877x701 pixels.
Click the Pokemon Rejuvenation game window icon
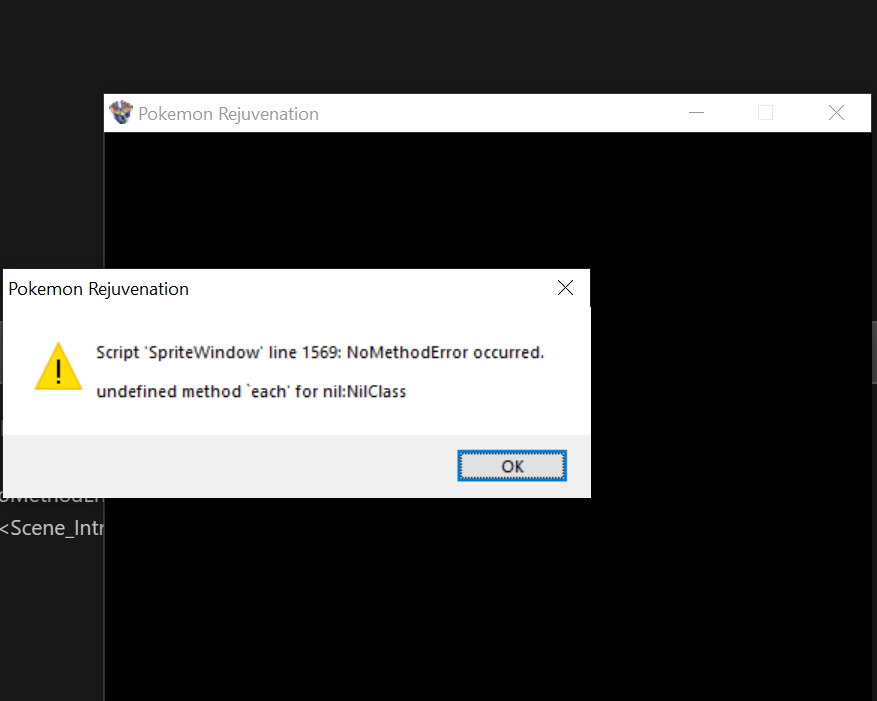(121, 112)
